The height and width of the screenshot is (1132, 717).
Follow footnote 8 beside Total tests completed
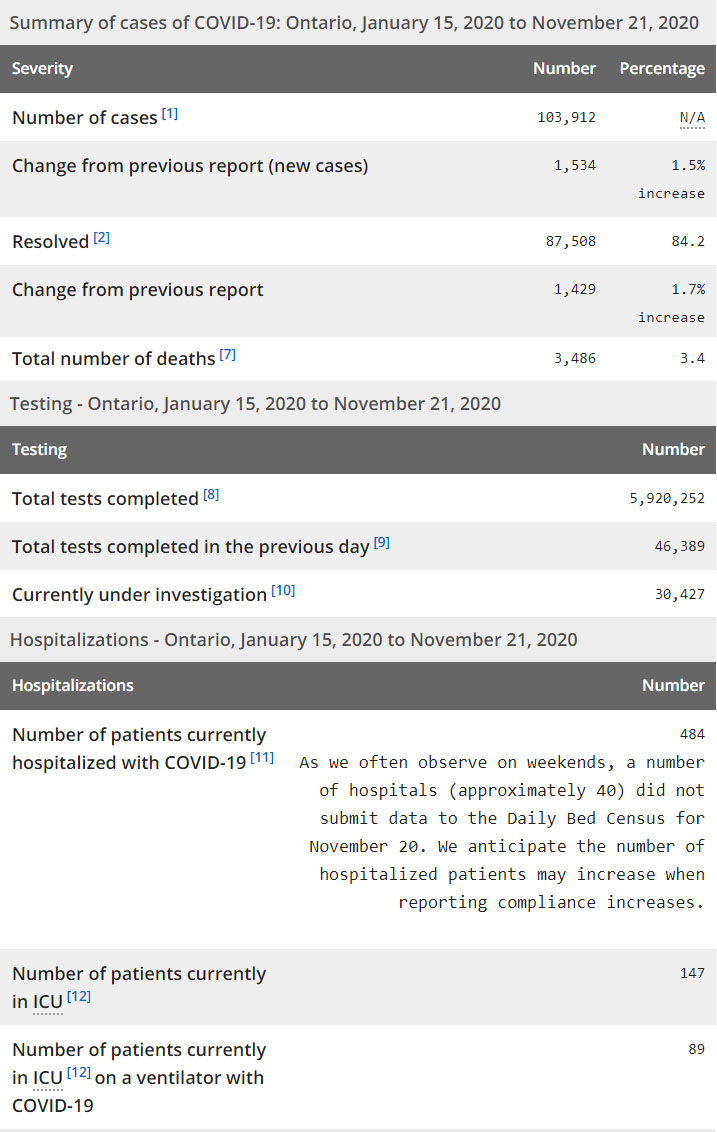[211, 494]
